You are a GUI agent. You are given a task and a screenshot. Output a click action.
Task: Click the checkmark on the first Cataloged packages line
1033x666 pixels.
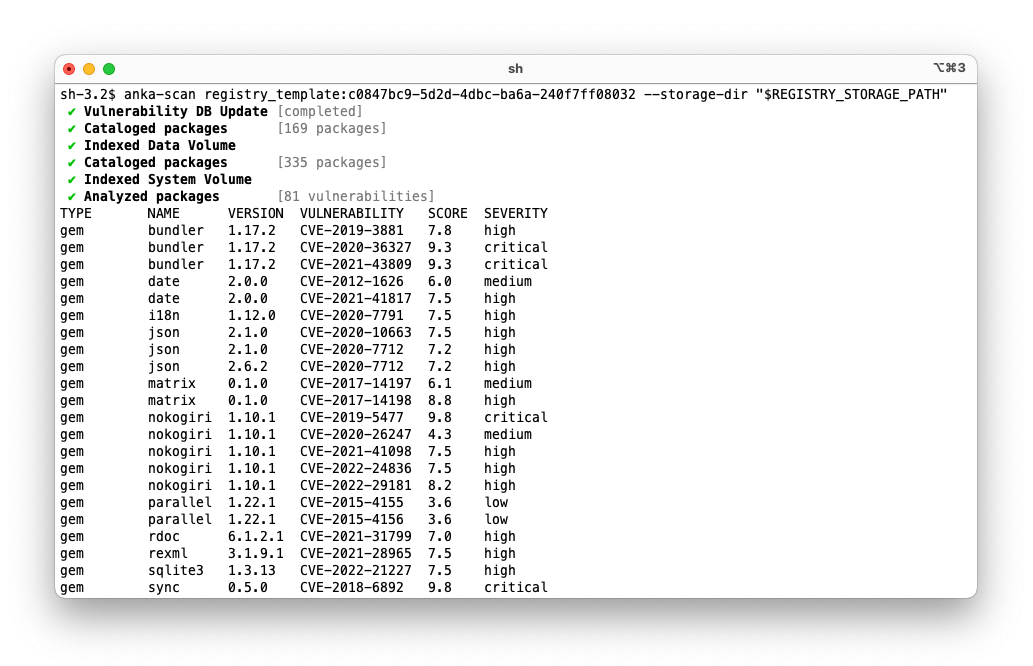(x=70, y=128)
